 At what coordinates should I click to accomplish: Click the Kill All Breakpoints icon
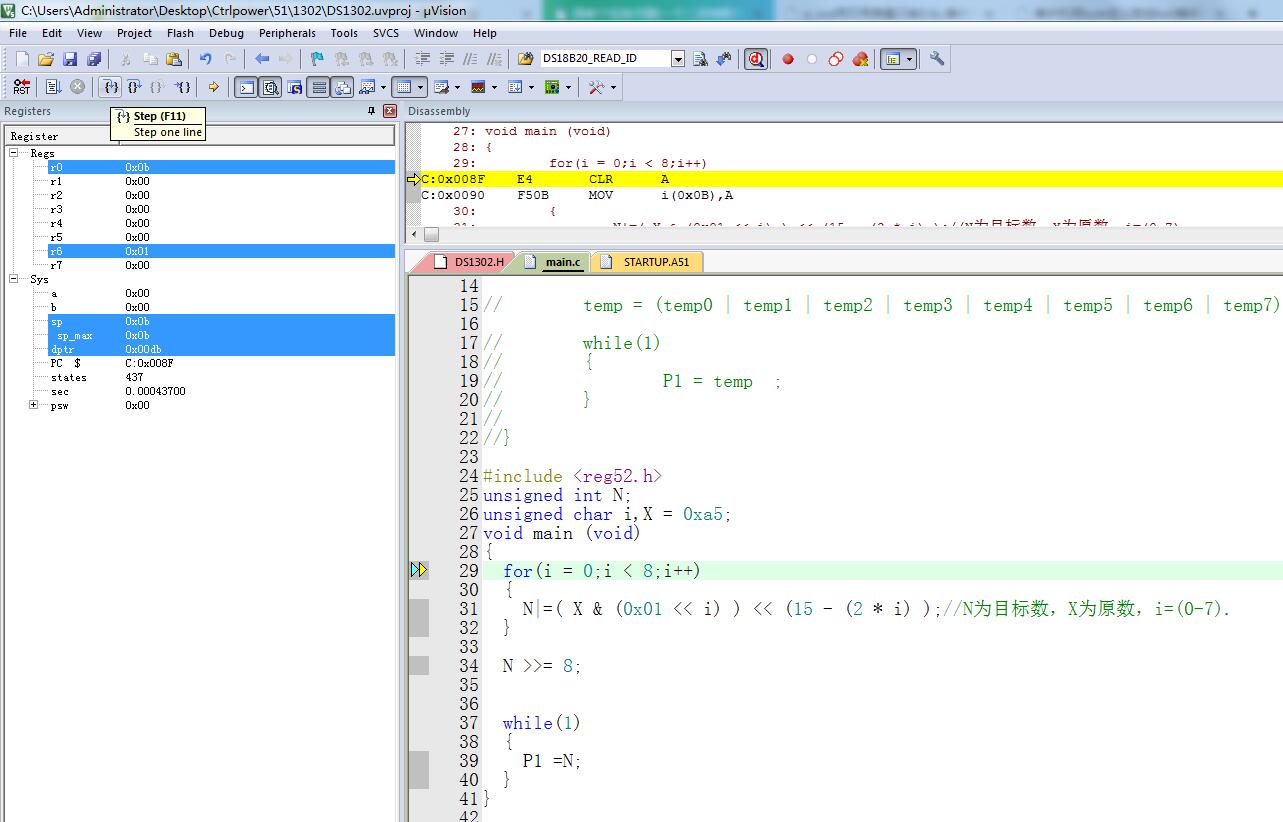[860, 59]
